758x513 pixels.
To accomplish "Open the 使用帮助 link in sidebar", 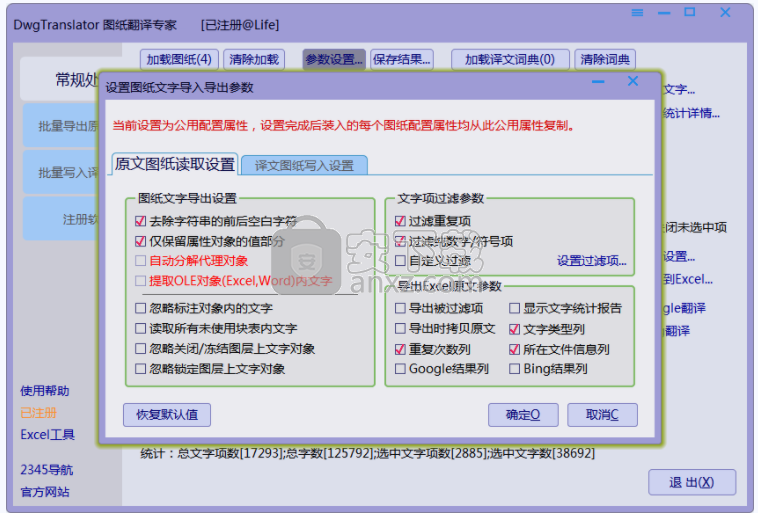I will [x=45, y=390].
